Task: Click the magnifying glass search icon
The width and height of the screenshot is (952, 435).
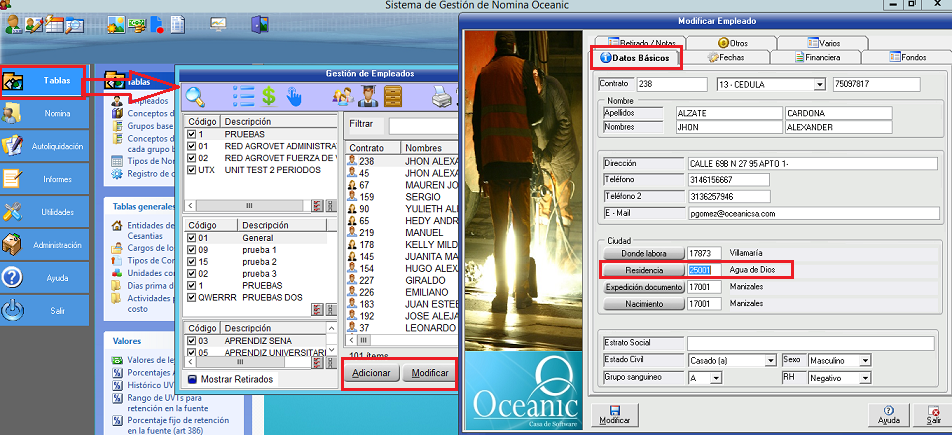Action: (194, 96)
